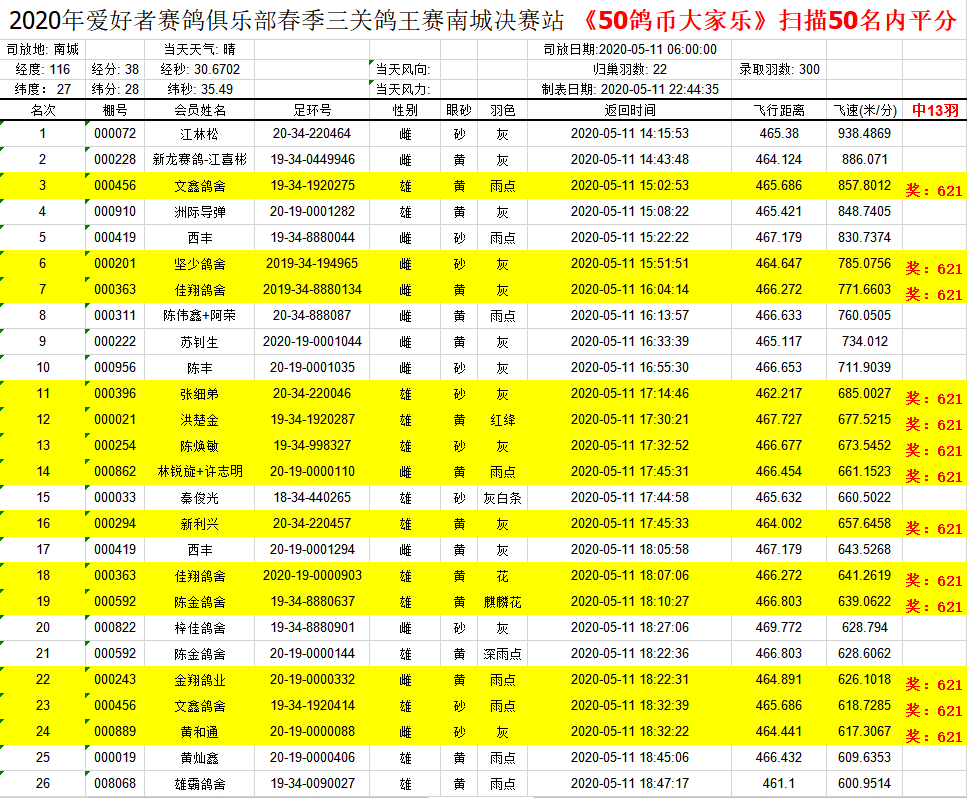Select distance value 465.421
This screenshot has height=798, width=967.
(x=779, y=212)
